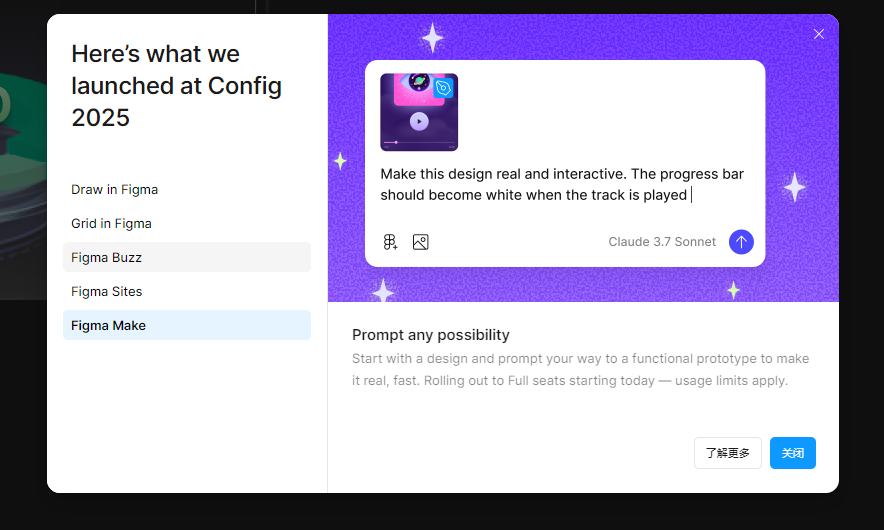Click into the prompt text field
This screenshot has height=530, width=884.
562,184
